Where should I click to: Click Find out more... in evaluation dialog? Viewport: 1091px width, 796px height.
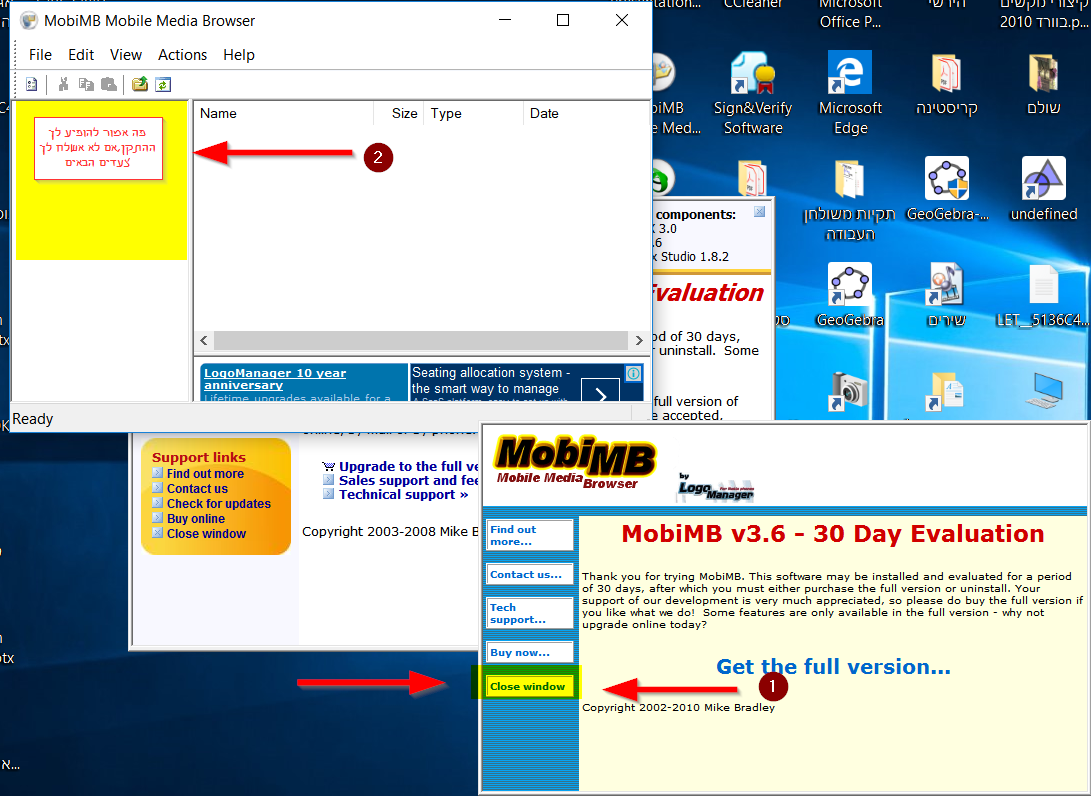(x=529, y=535)
